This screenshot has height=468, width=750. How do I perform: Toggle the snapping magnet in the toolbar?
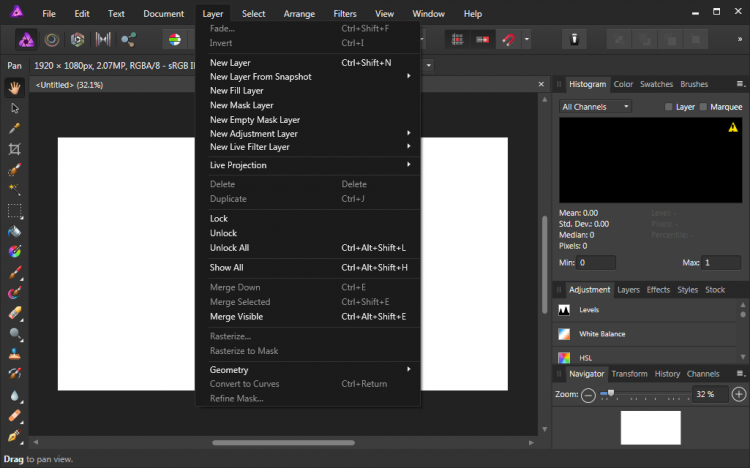[x=508, y=40]
